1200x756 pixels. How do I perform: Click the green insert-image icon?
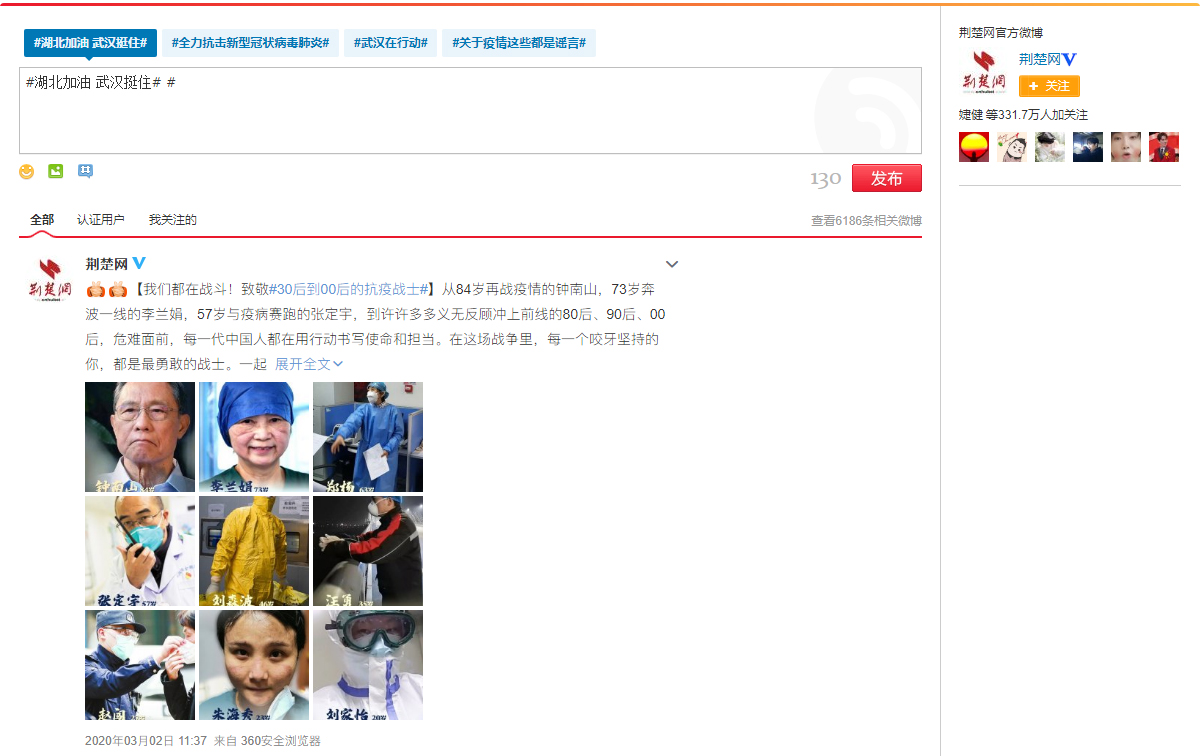(56, 171)
